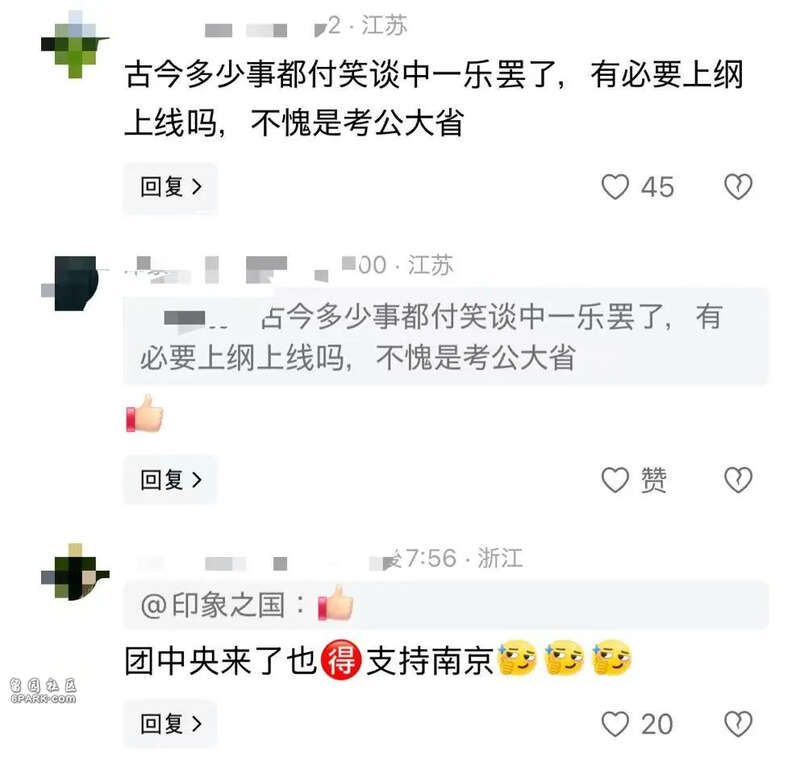The width and height of the screenshot is (800, 757).
Task: Open the third commenter's avatar from 浙江
Action: point(75,572)
